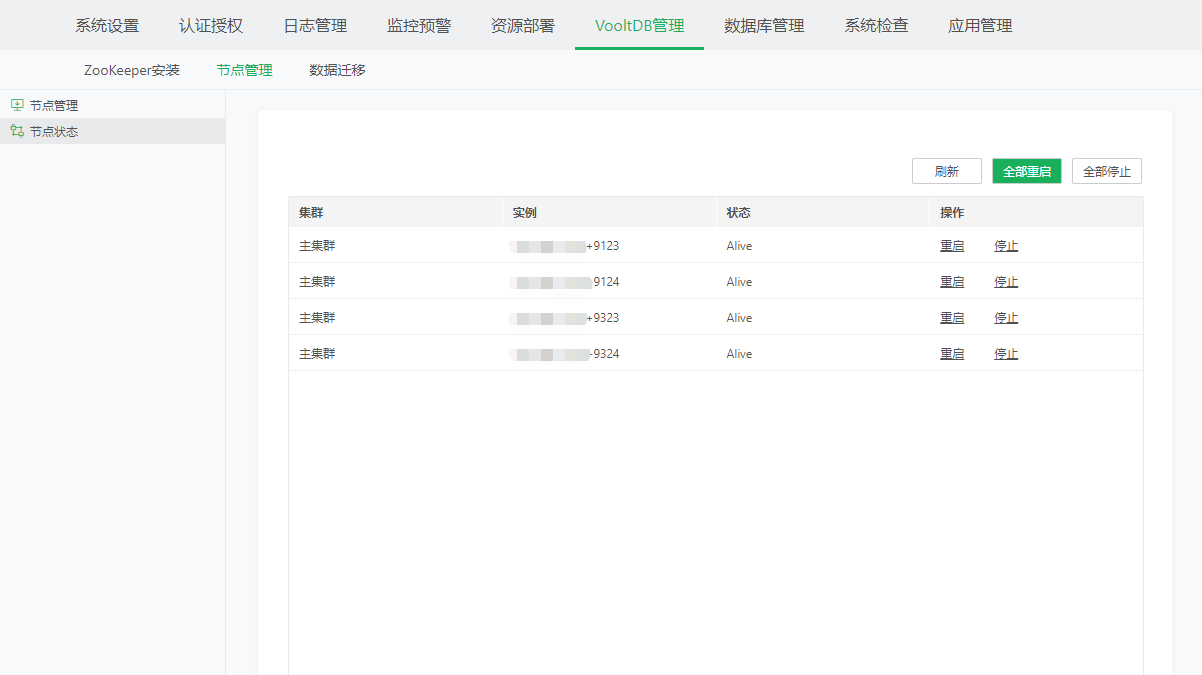Switch to the 系统设置 tab
Image resolution: width=1202 pixels, height=675 pixels.
tap(107, 25)
